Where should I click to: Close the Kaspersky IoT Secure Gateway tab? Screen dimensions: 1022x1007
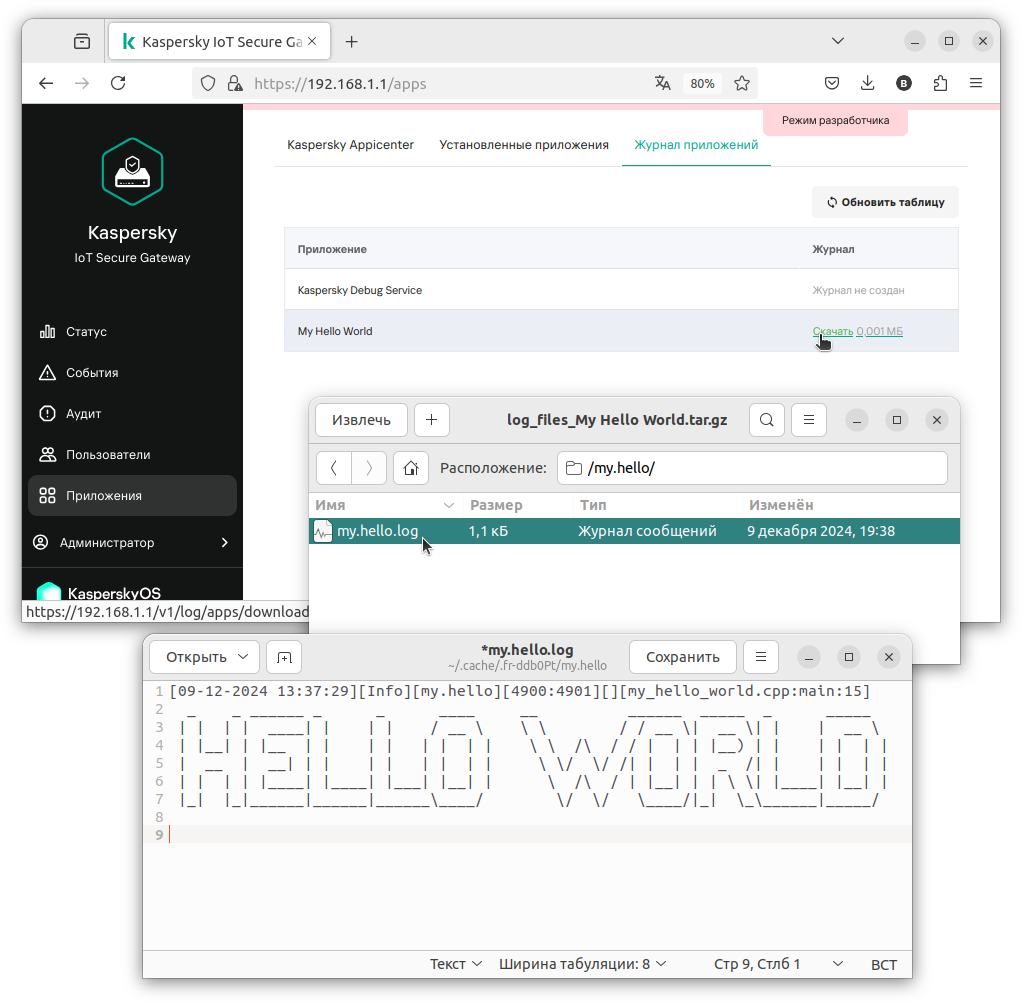click(x=312, y=41)
